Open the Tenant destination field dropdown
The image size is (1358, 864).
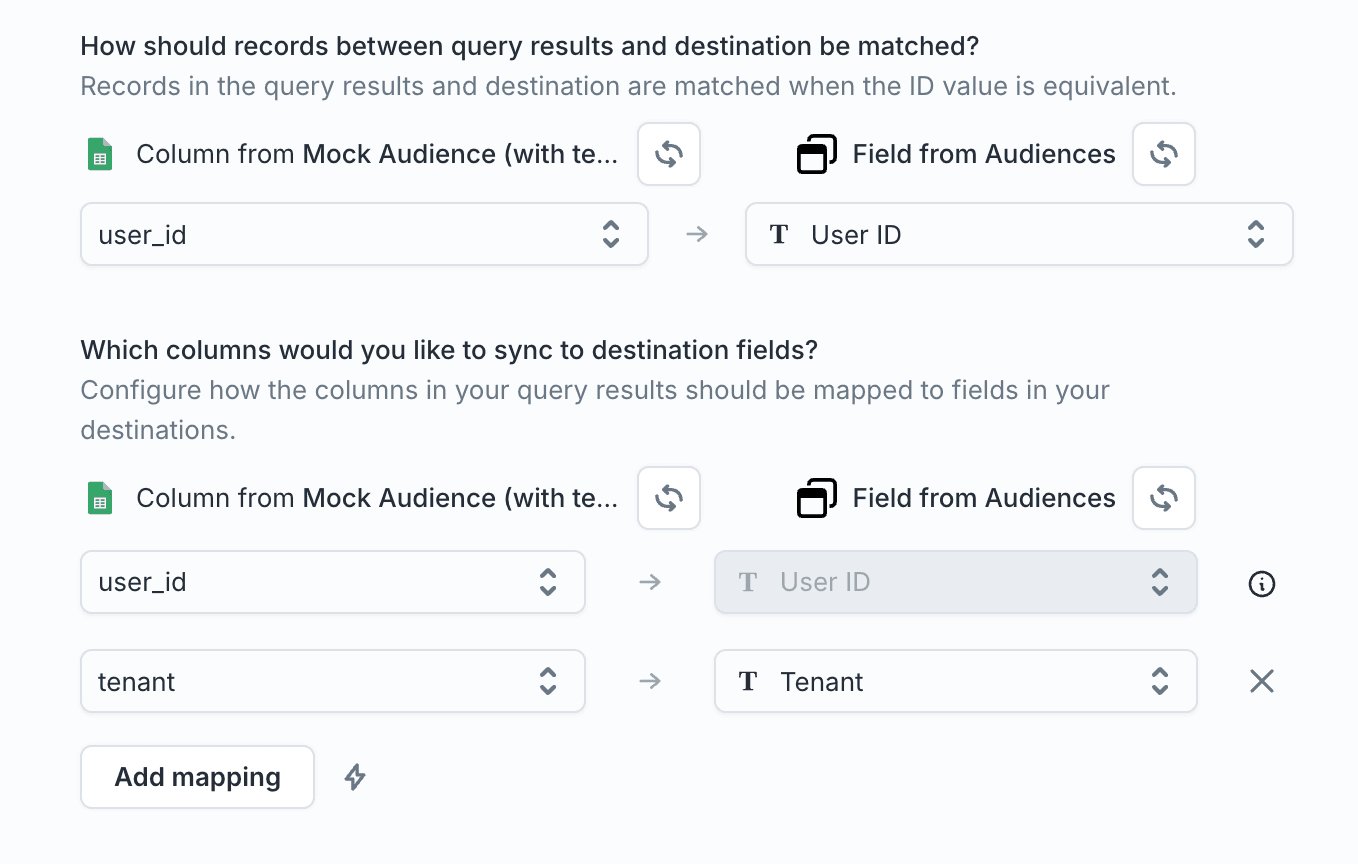pyautogui.click(x=955, y=681)
